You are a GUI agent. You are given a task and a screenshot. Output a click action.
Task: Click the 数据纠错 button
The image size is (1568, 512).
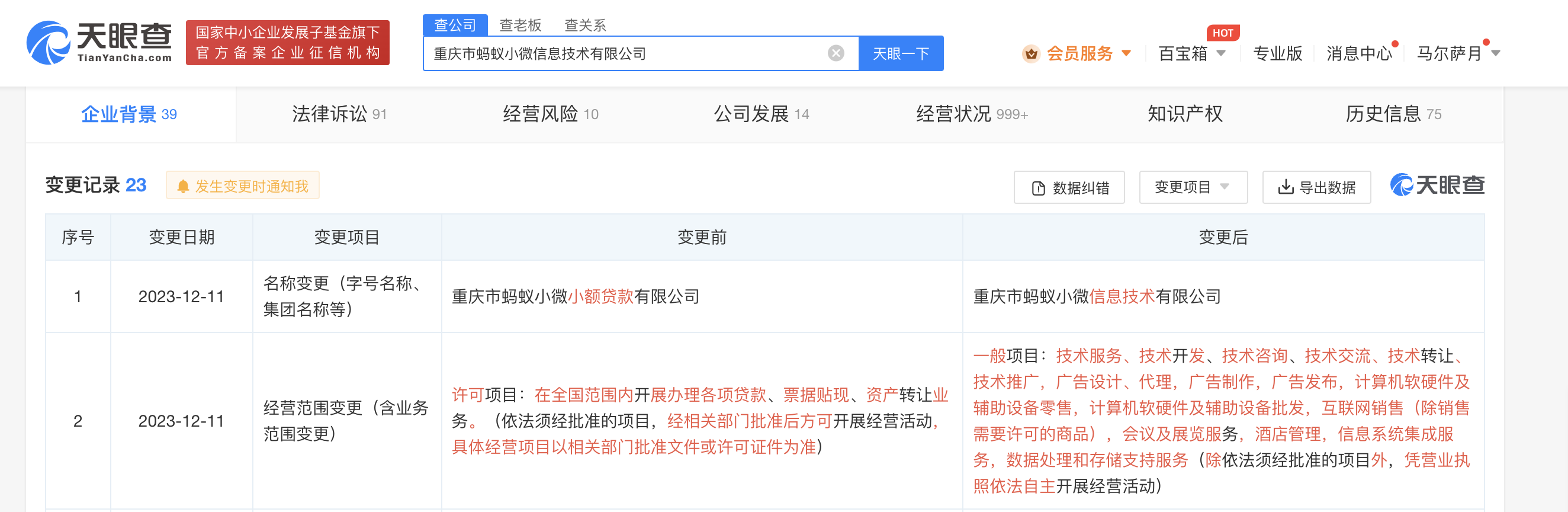(1069, 187)
